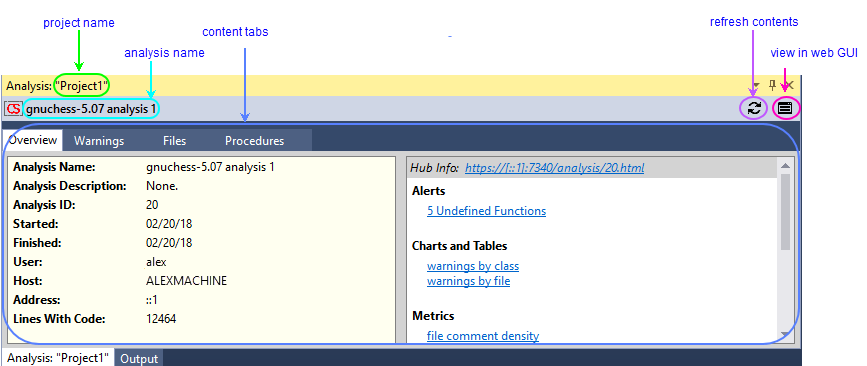This screenshot has width=867, height=366.
Task: Click the CodeSonar CS logo icon
Action: point(13,108)
